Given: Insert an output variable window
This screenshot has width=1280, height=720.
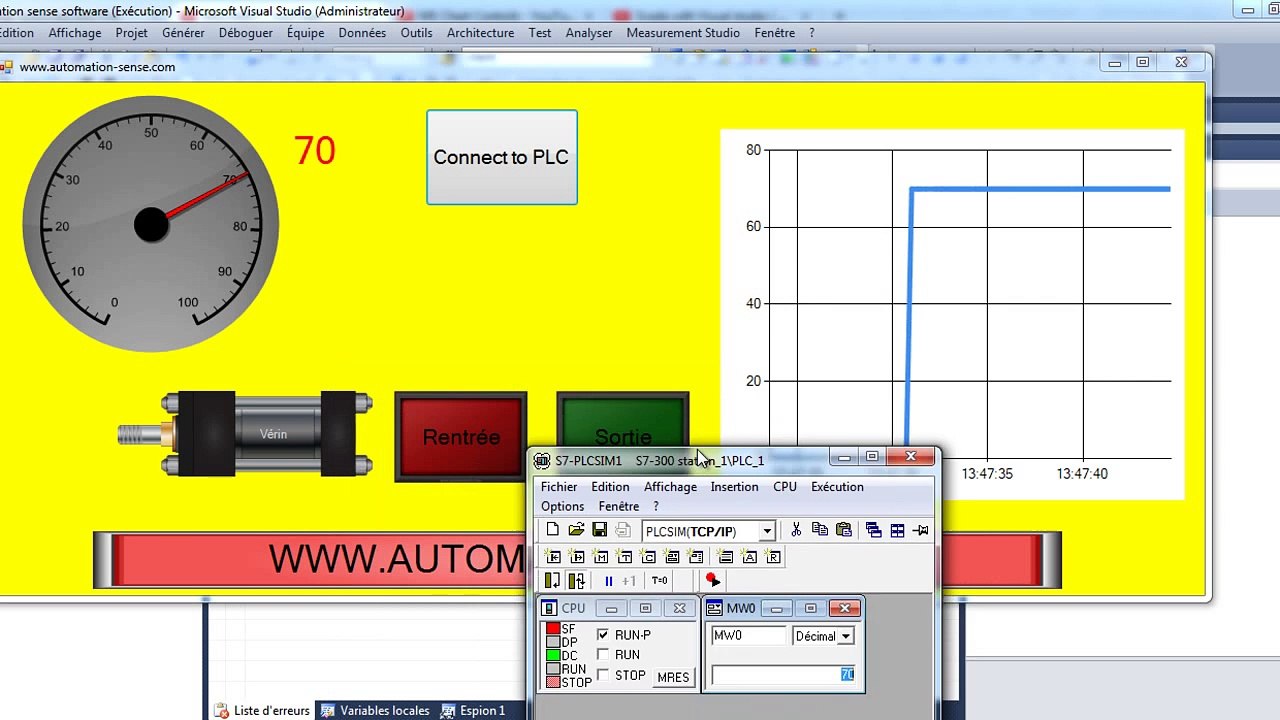Looking at the screenshot, I should [x=577, y=556].
